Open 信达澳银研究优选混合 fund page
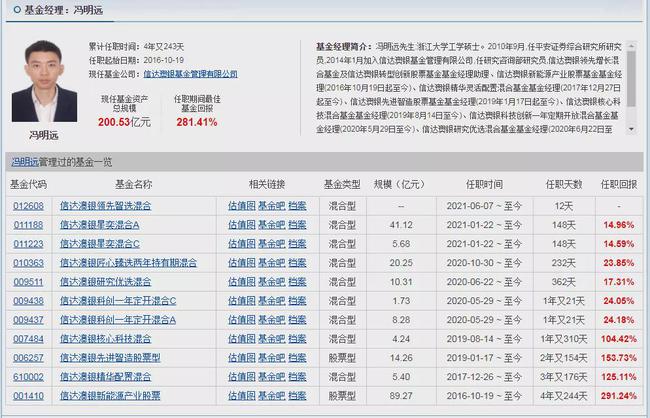 pos(106,282)
